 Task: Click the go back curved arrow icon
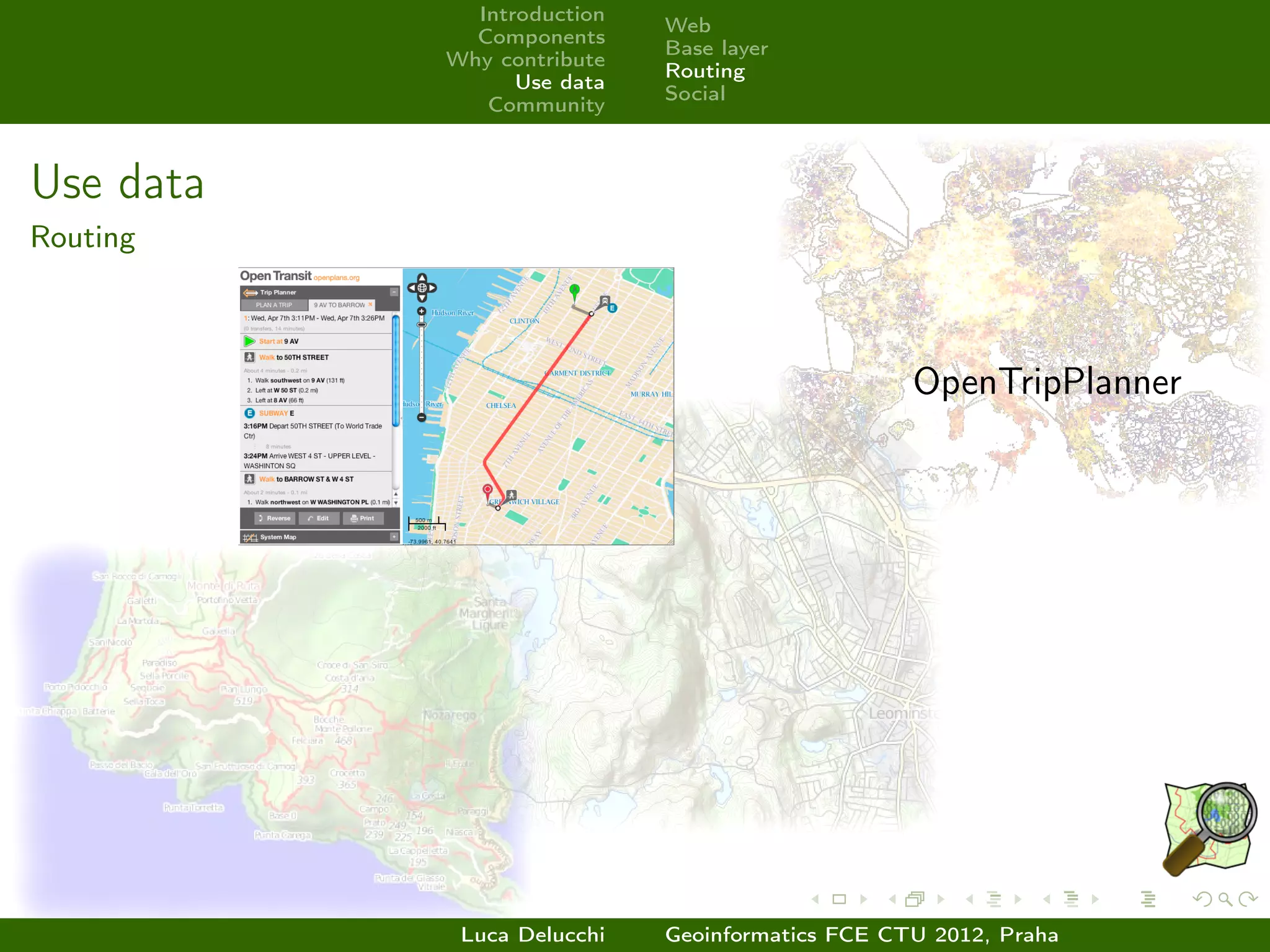pos(1202,899)
